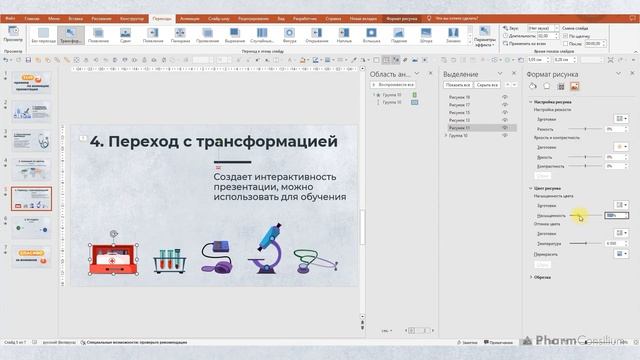Click the 'Яркость' slider
This screenshot has height=360, width=640.
[585, 157]
